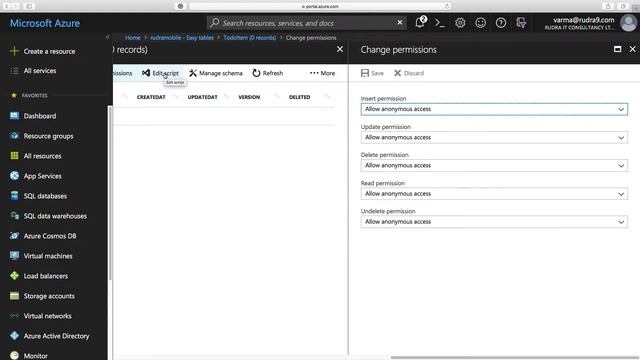The width and height of the screenshot is (640, 360).
Task: Click the Virtual networks icon
Action: (14, 316)
